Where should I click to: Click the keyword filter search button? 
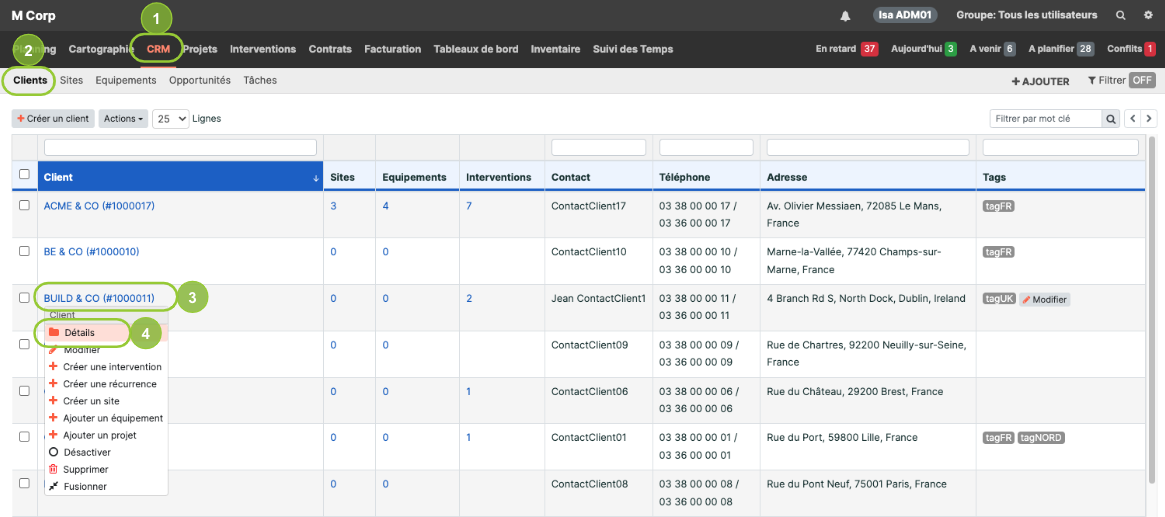[x=1111, y=118]
